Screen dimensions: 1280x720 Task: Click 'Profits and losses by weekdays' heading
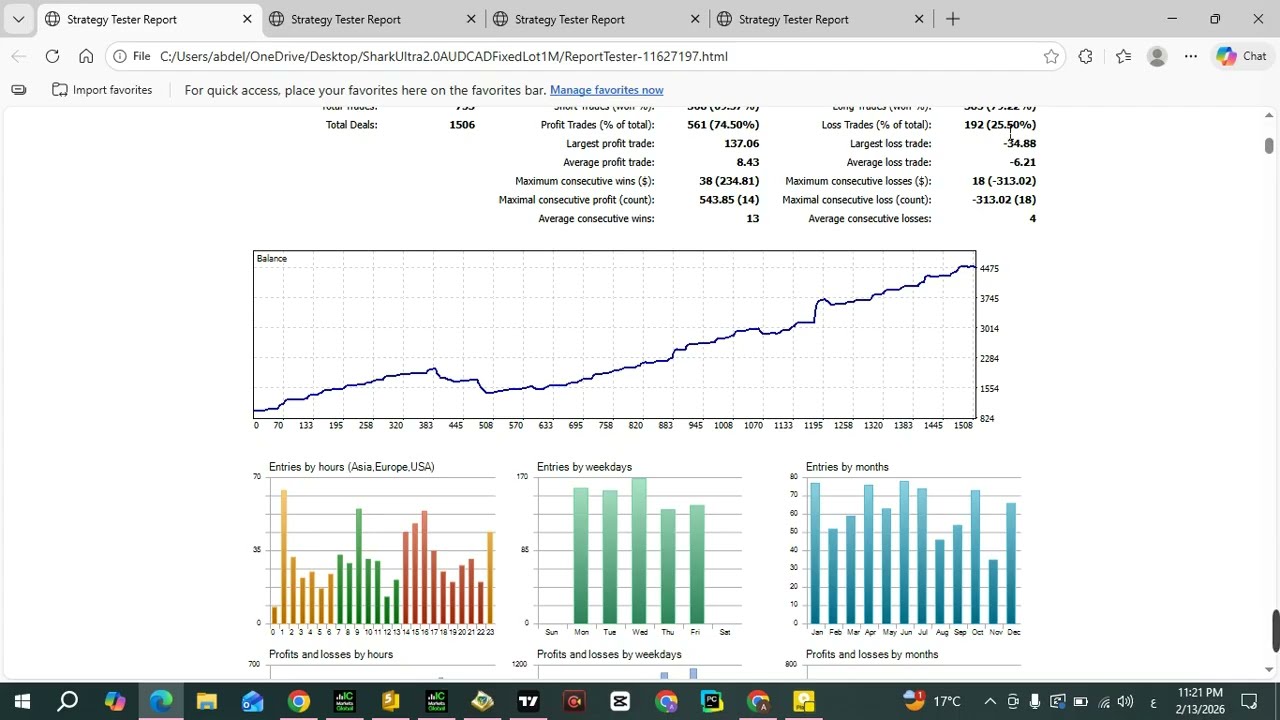(609, 655)
